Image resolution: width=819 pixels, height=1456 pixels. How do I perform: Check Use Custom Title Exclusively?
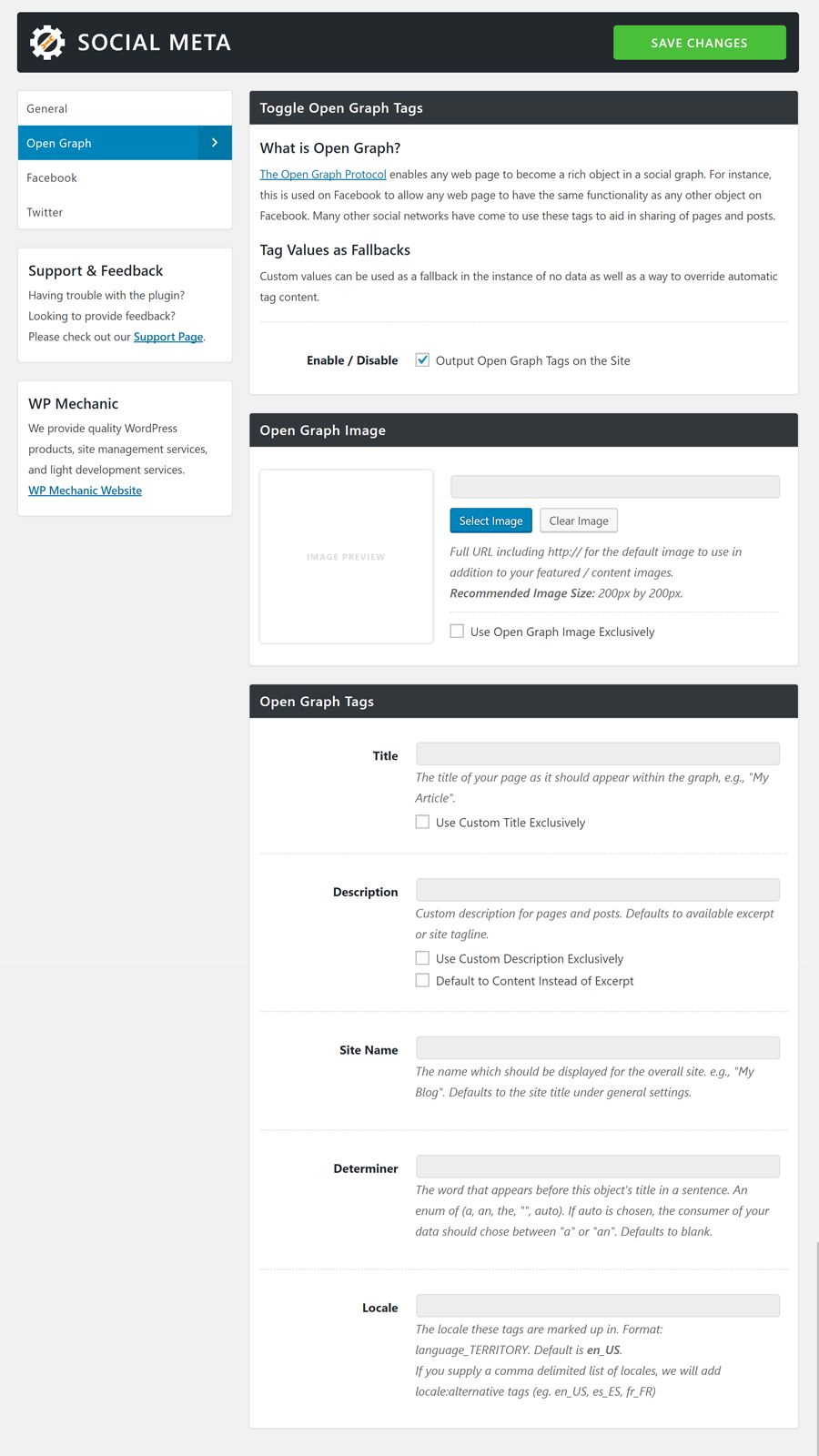(x=422, y=822)
